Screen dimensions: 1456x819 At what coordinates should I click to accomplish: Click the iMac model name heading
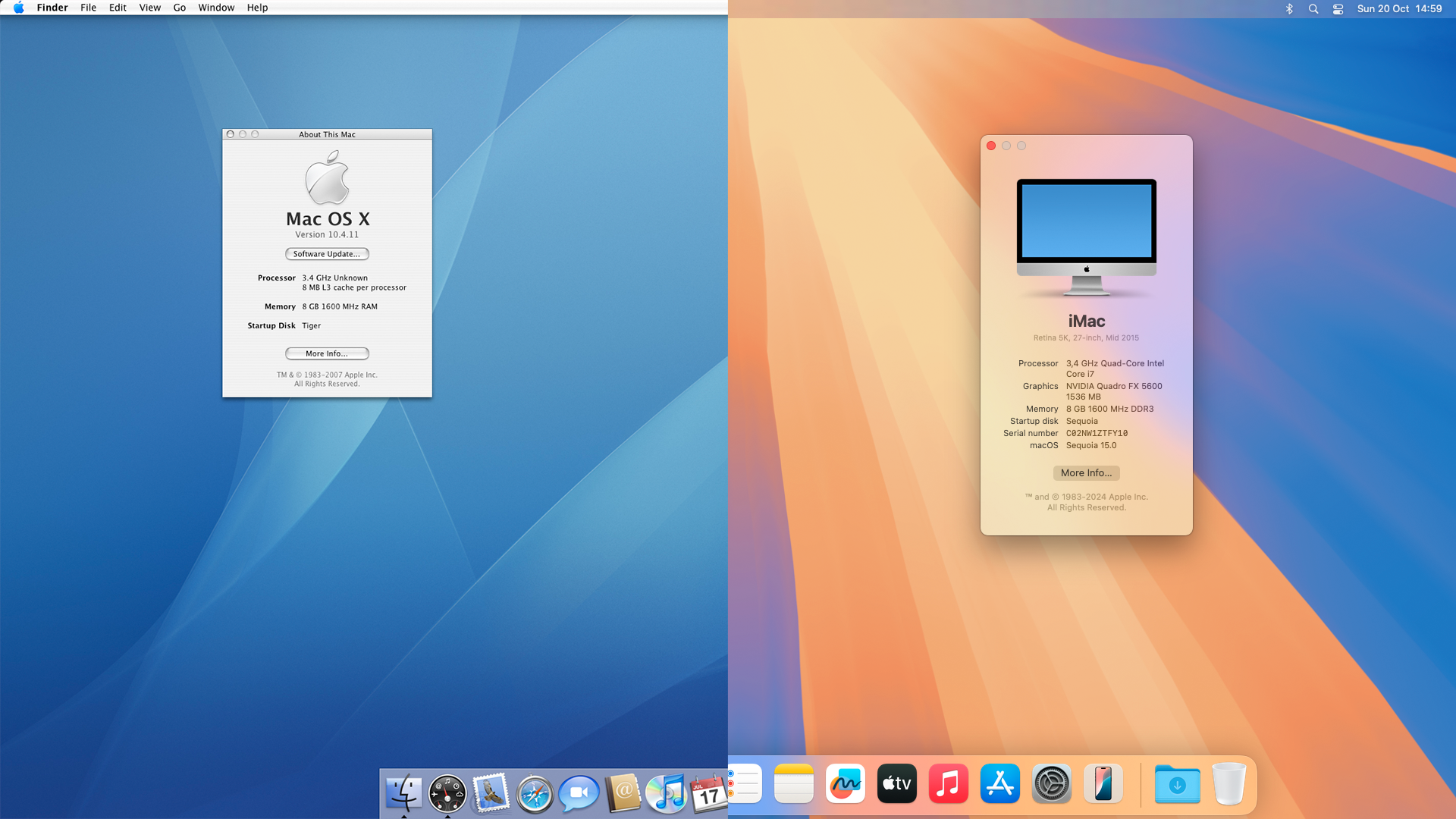click(x=1087, y=322)
